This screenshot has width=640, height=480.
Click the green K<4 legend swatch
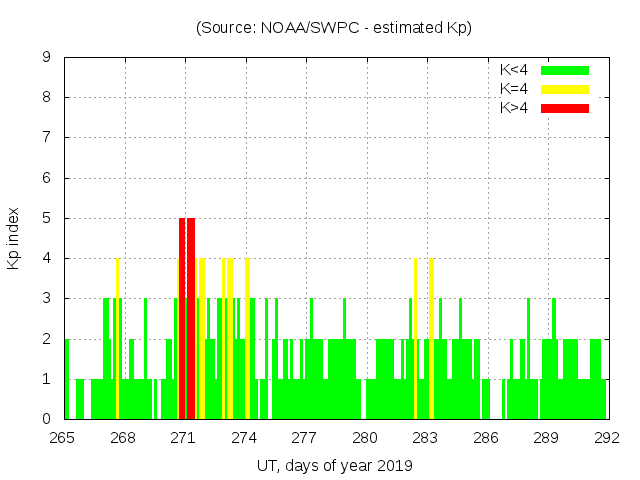[x=565, y=70]
